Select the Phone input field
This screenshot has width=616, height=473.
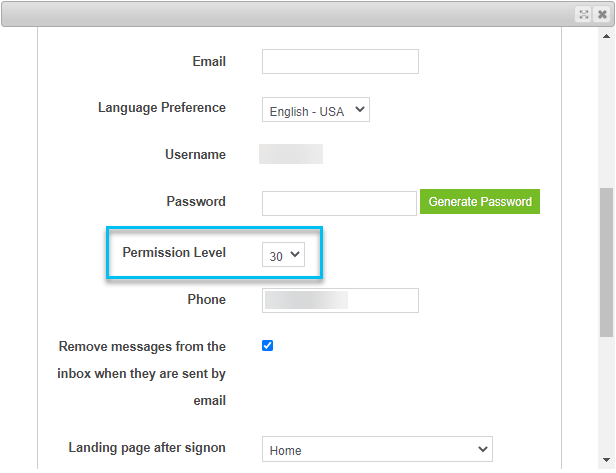pyautogui.click(x=340, y=301)
